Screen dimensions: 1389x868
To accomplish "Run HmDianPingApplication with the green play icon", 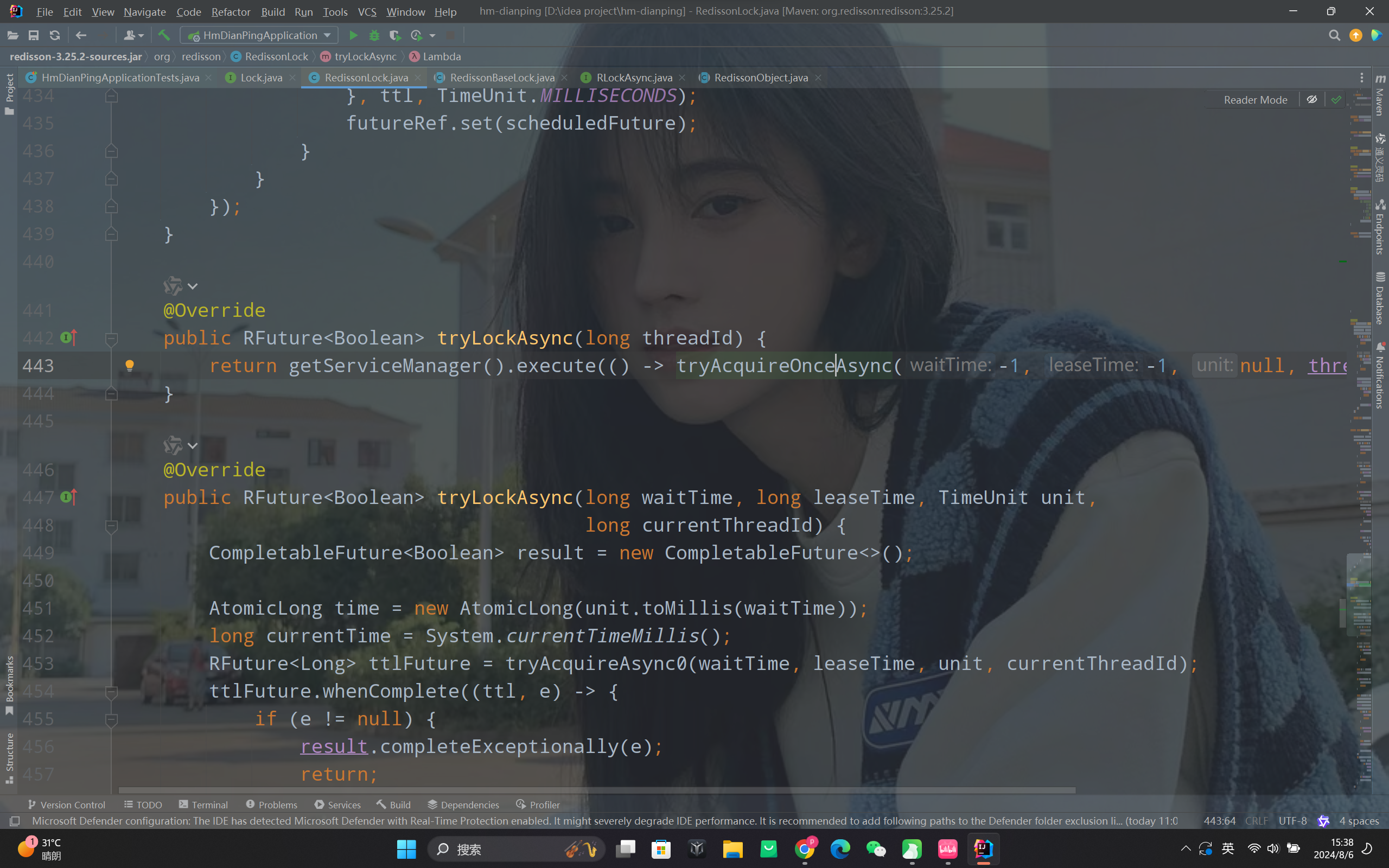I will pos(354,36).
